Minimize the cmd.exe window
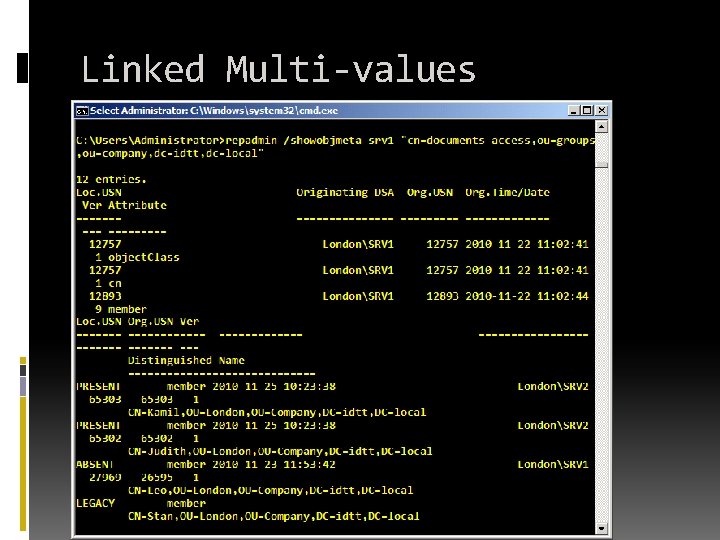This screenshot has width=720, height=540. click(x=574, y=111)
